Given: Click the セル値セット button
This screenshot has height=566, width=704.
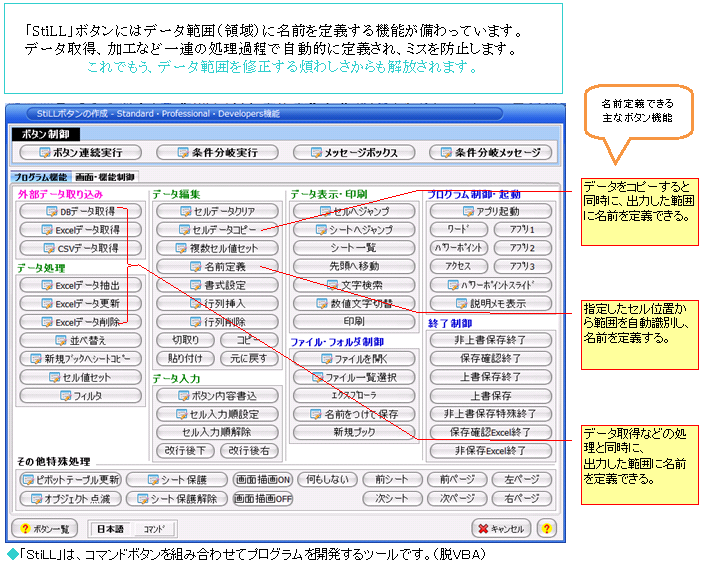Looking at the screenshot, I should click(x=80, y=377).
